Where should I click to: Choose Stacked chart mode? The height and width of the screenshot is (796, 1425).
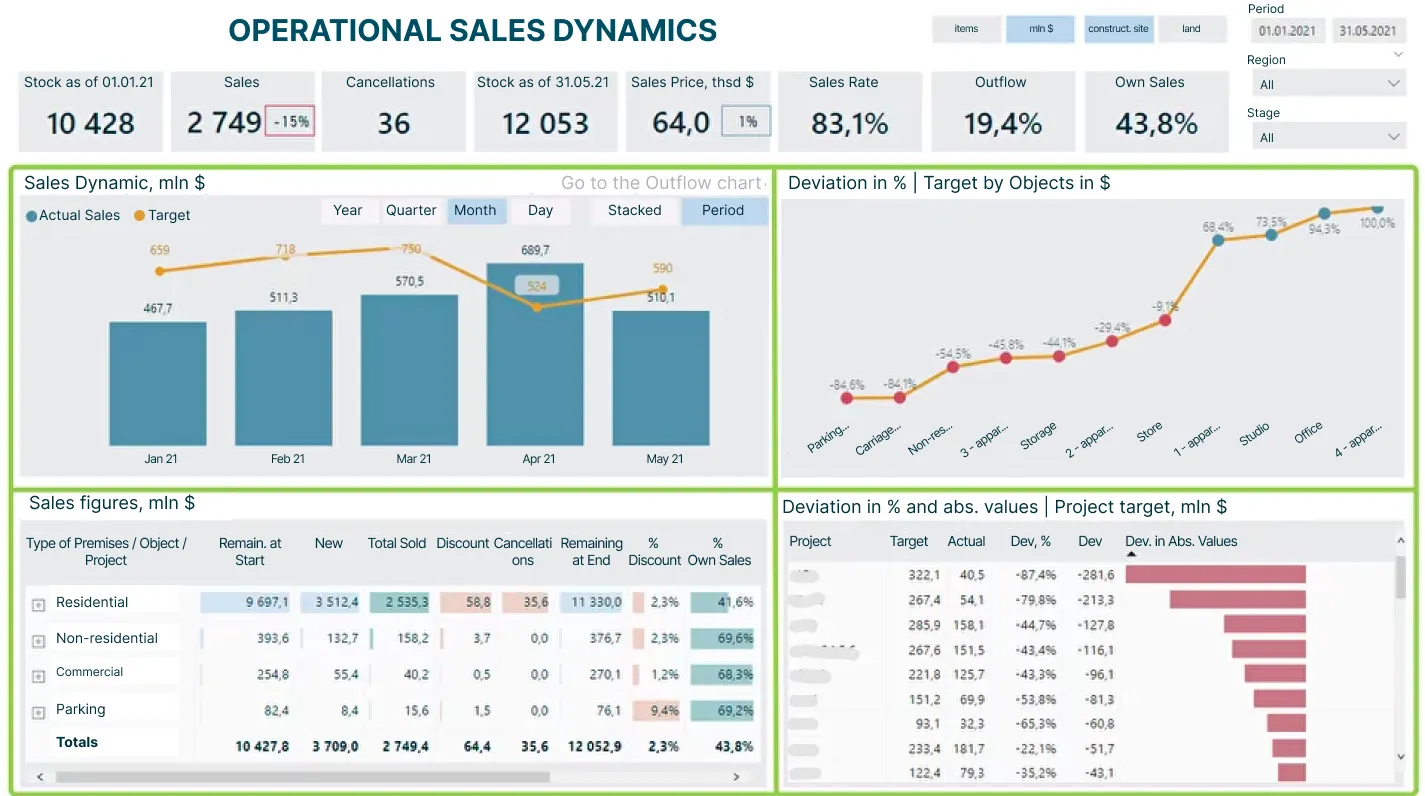(x=635, y=210)
